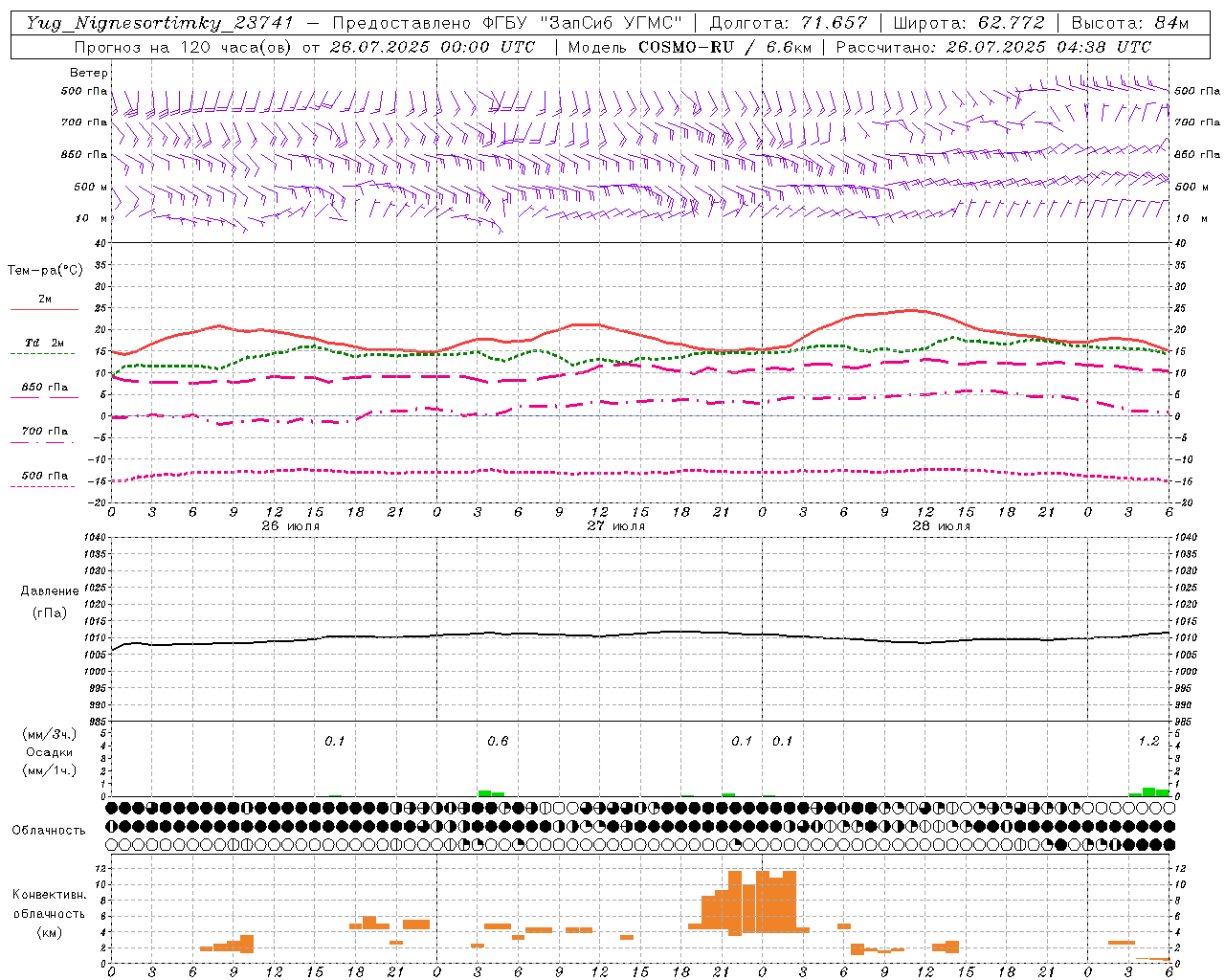Click the station title Yug_Nignesortimky_23741

coord(159,23)
